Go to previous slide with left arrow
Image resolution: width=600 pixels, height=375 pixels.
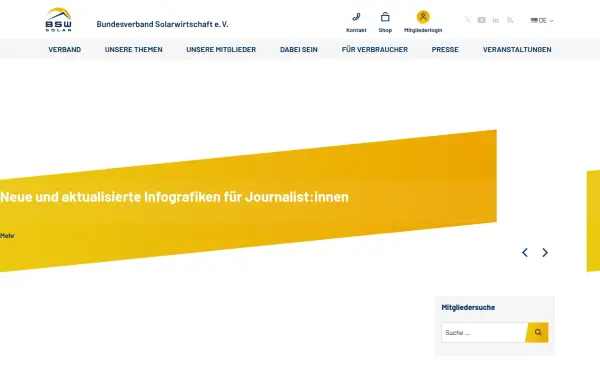[525, 253]
